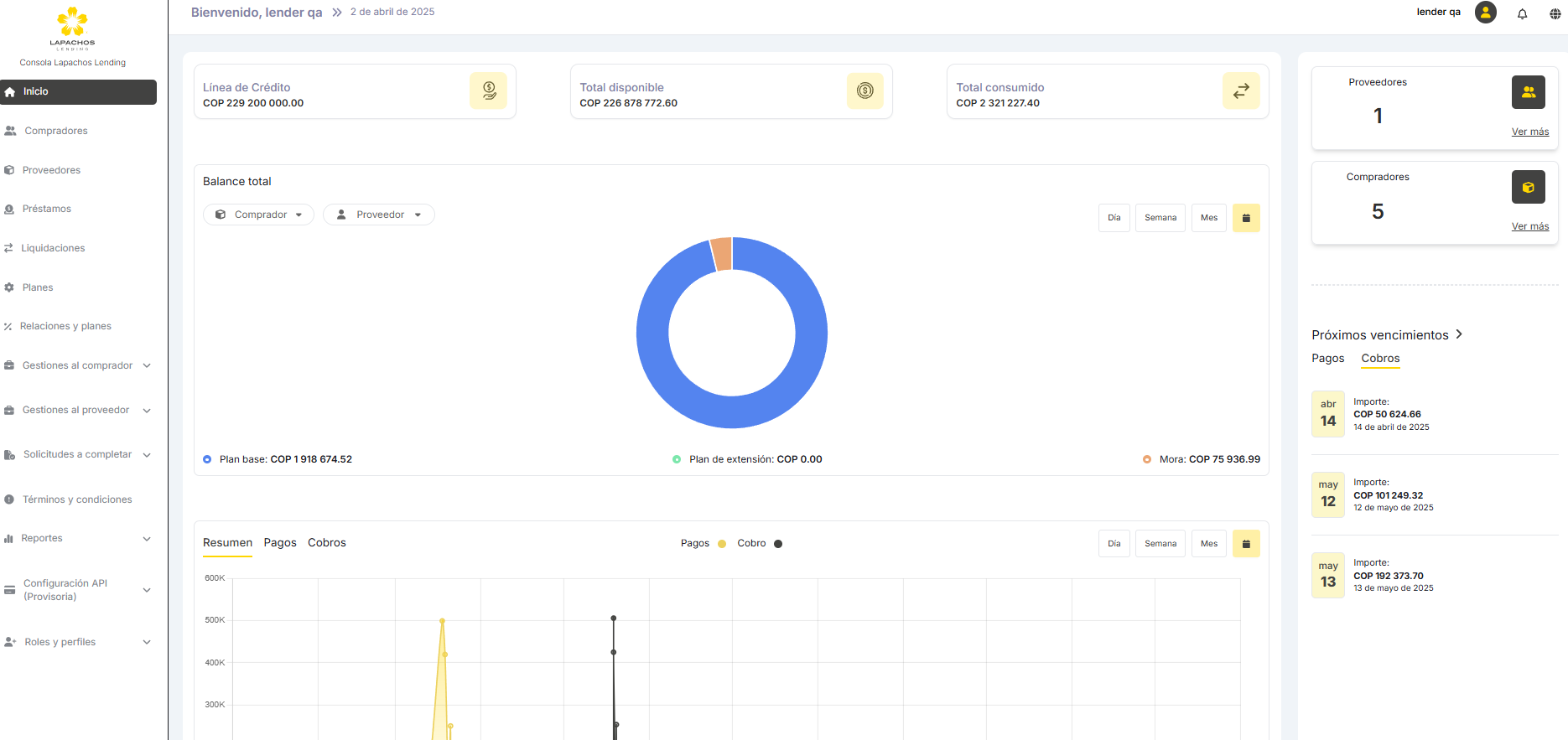Select Semana view for Balance total
Image resolution: width=1568 pixels, height=740 pixels.
(x=1160, y=218)
